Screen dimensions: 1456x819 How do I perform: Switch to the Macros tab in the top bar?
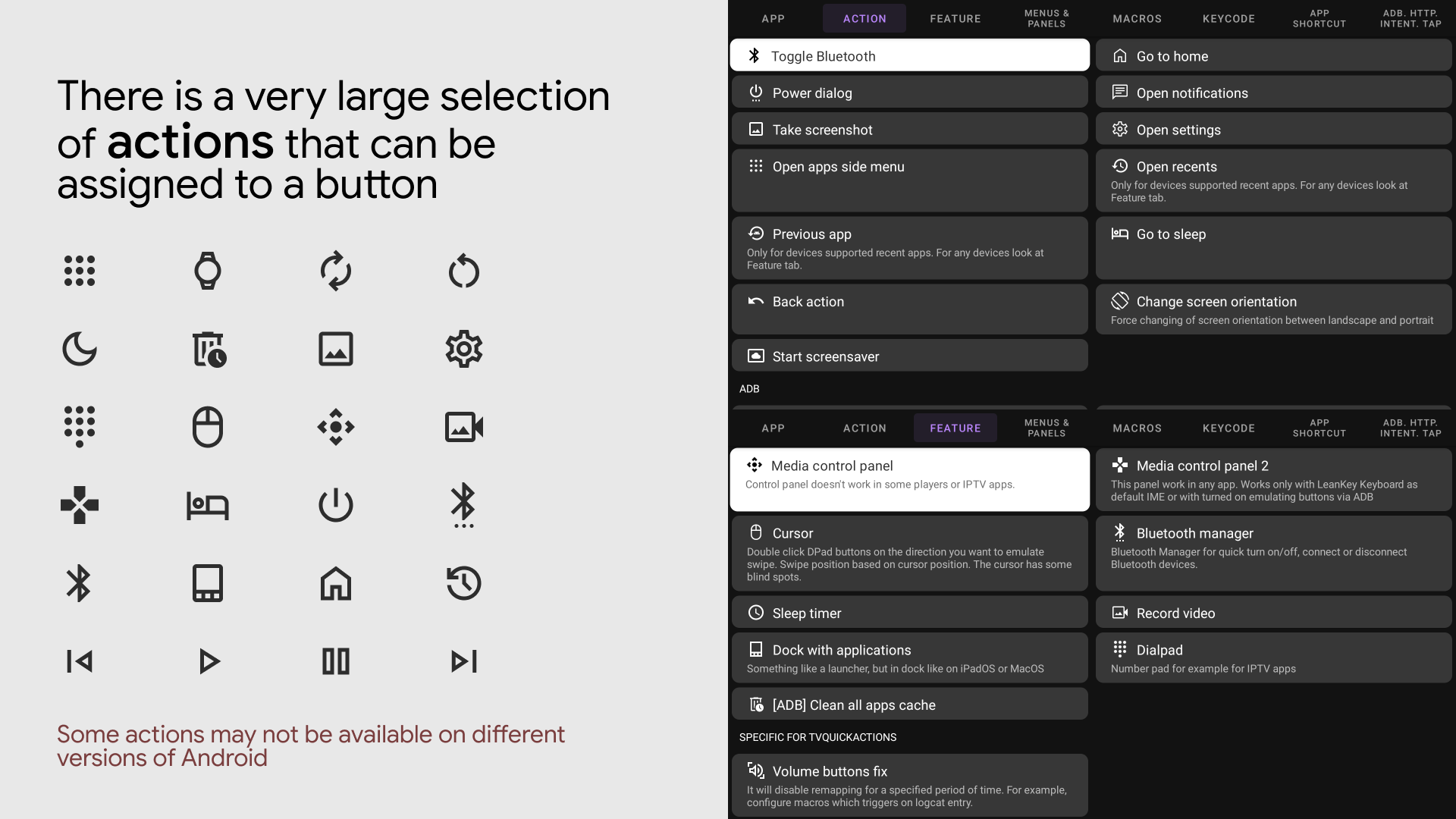click(1137, 18)
